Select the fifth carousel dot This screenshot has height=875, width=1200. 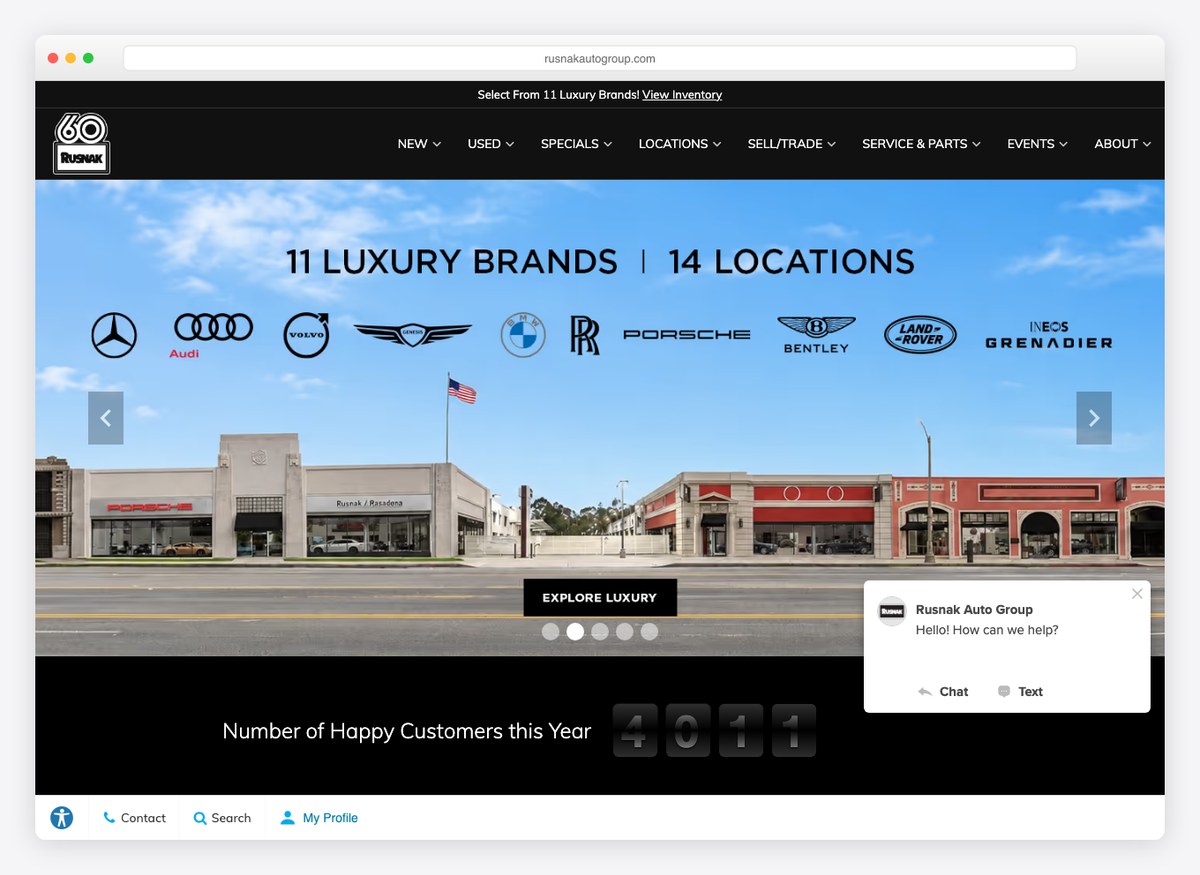[650, 631]
